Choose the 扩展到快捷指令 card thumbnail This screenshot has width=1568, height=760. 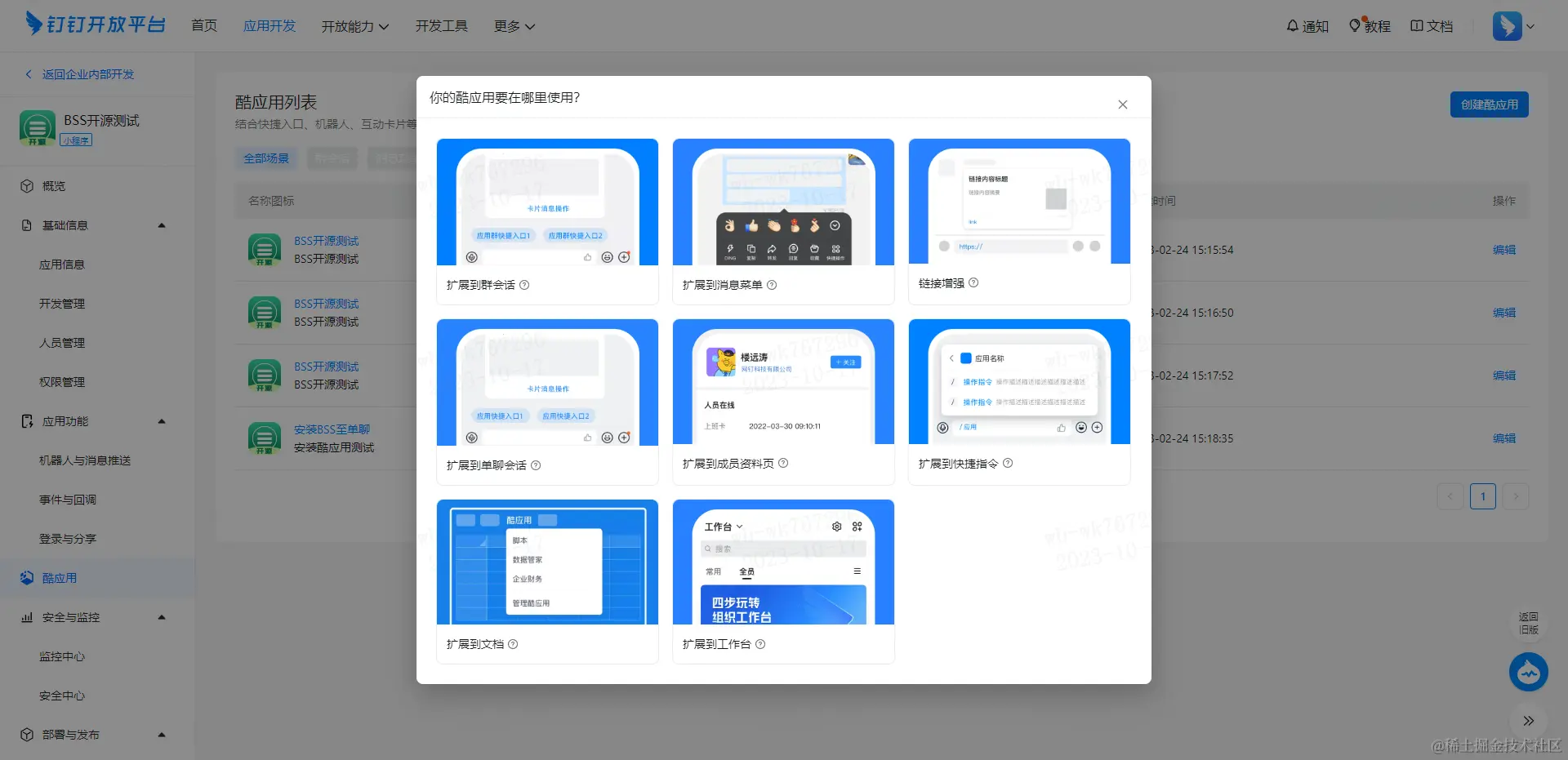1019,381
